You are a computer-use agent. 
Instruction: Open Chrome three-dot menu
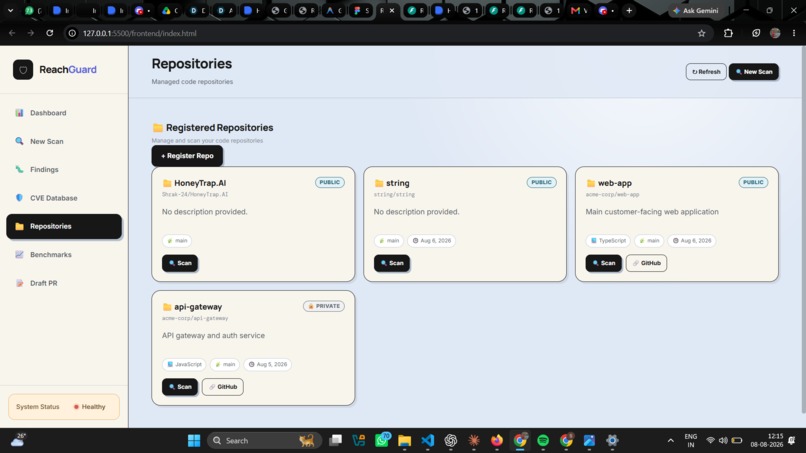click(x=794, y=33)
